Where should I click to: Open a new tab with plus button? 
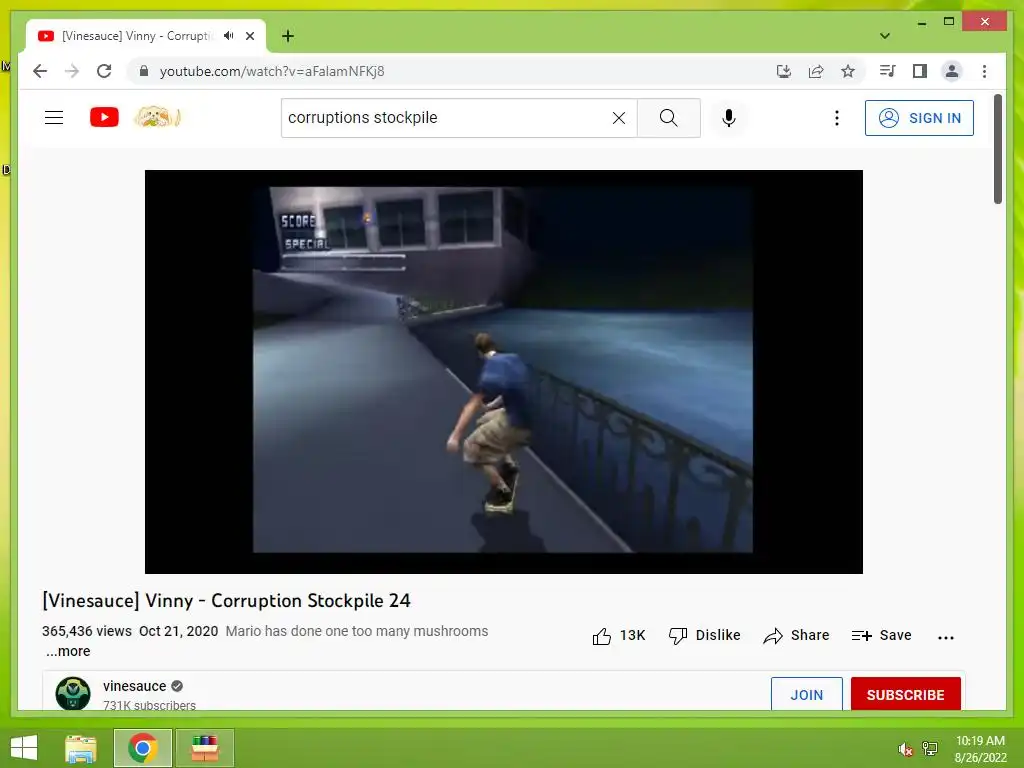(287, 36)
